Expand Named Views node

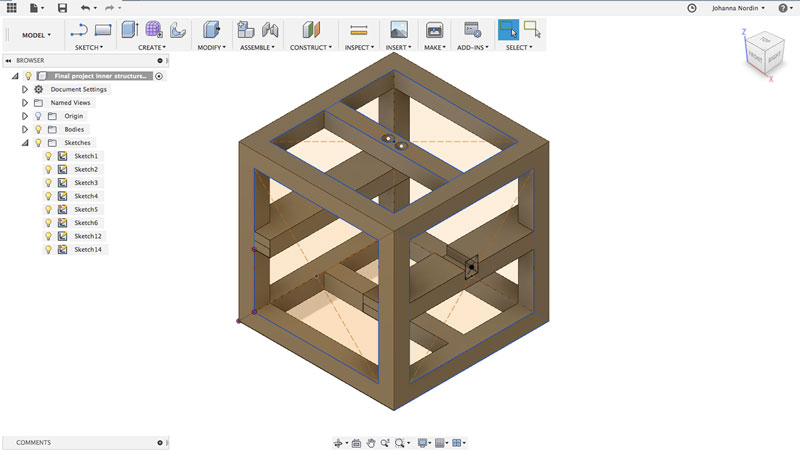click(x=24, y=103)
